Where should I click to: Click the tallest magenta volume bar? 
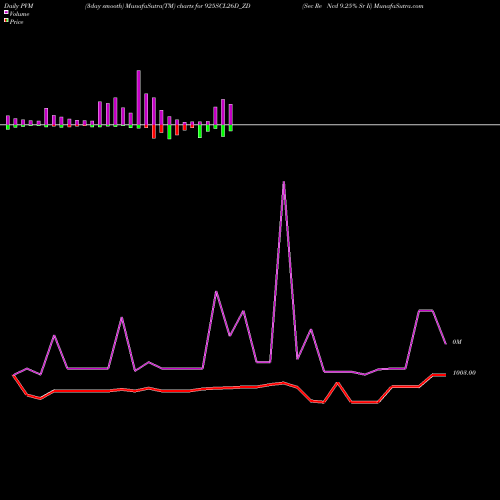click(x=139, y=98)
